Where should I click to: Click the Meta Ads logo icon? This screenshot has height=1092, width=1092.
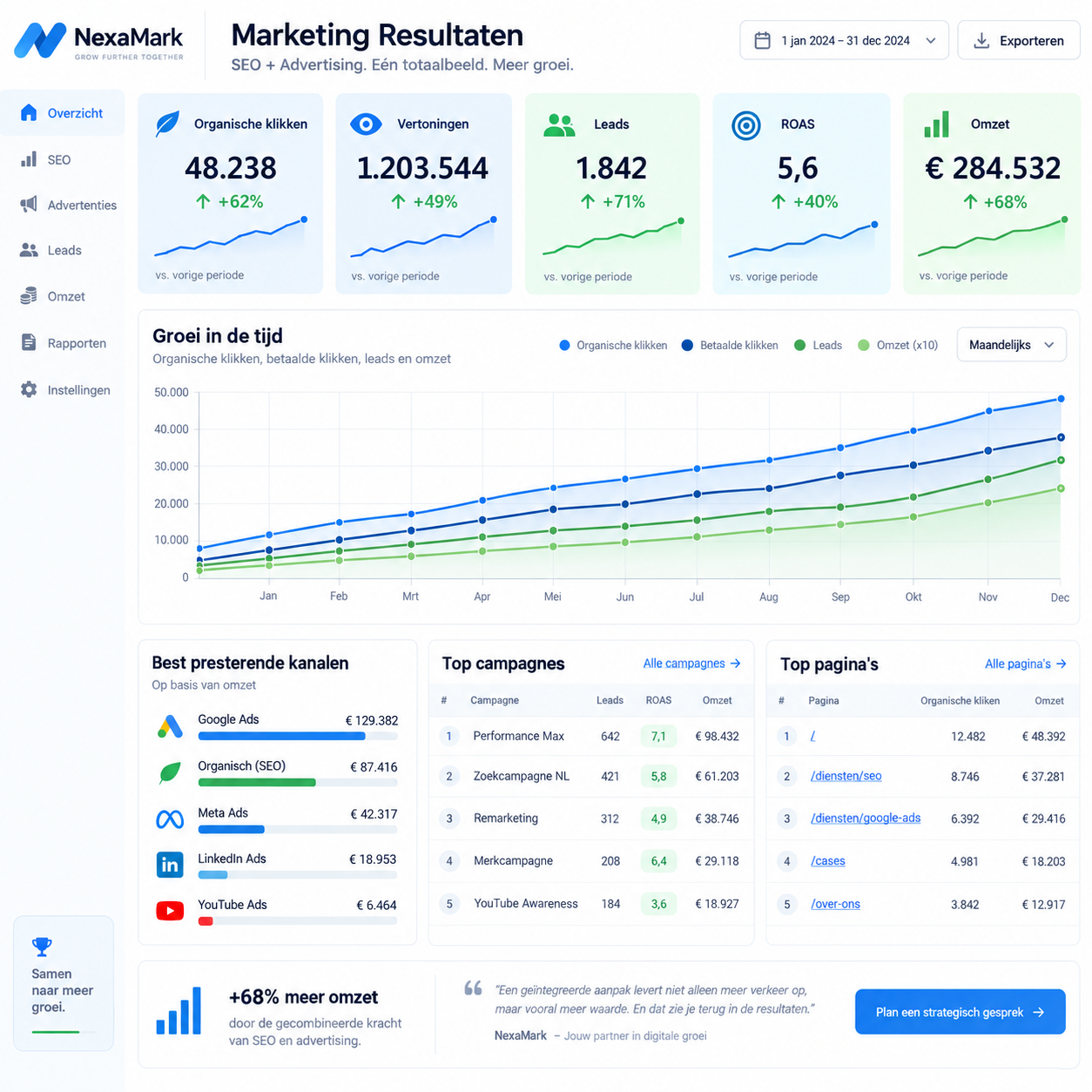[170, 819]
